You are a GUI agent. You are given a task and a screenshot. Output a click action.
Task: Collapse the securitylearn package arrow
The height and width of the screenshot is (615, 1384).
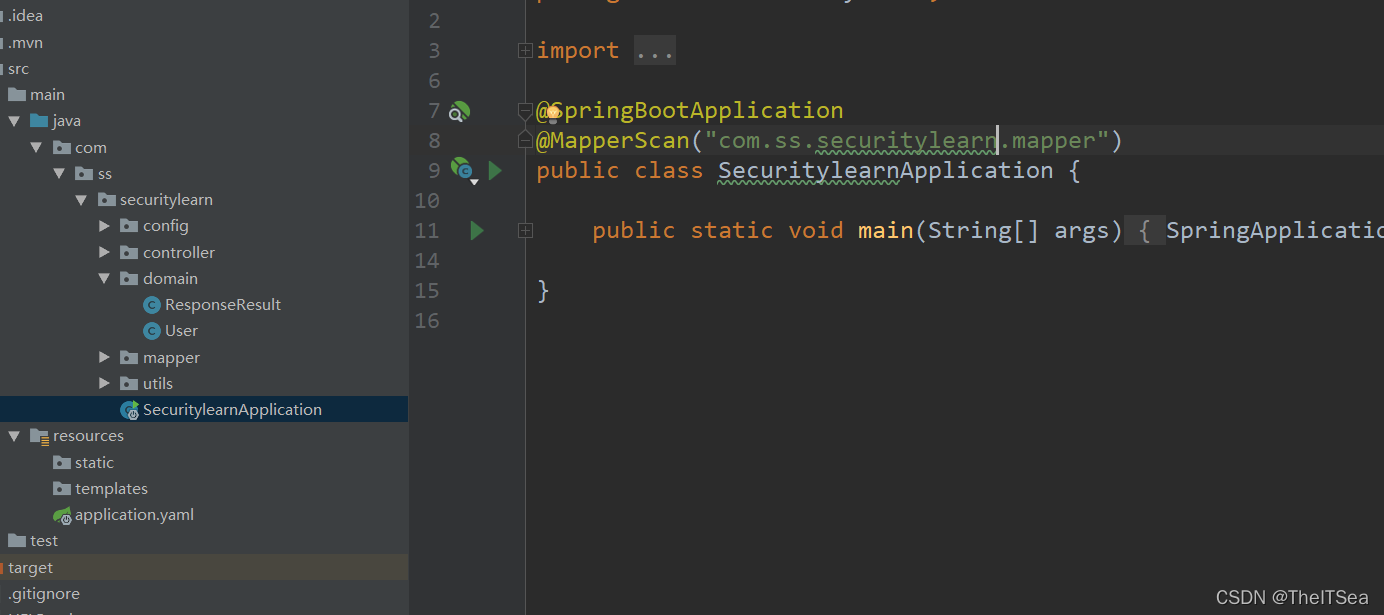pyautogui.click(x=82, y=200)
